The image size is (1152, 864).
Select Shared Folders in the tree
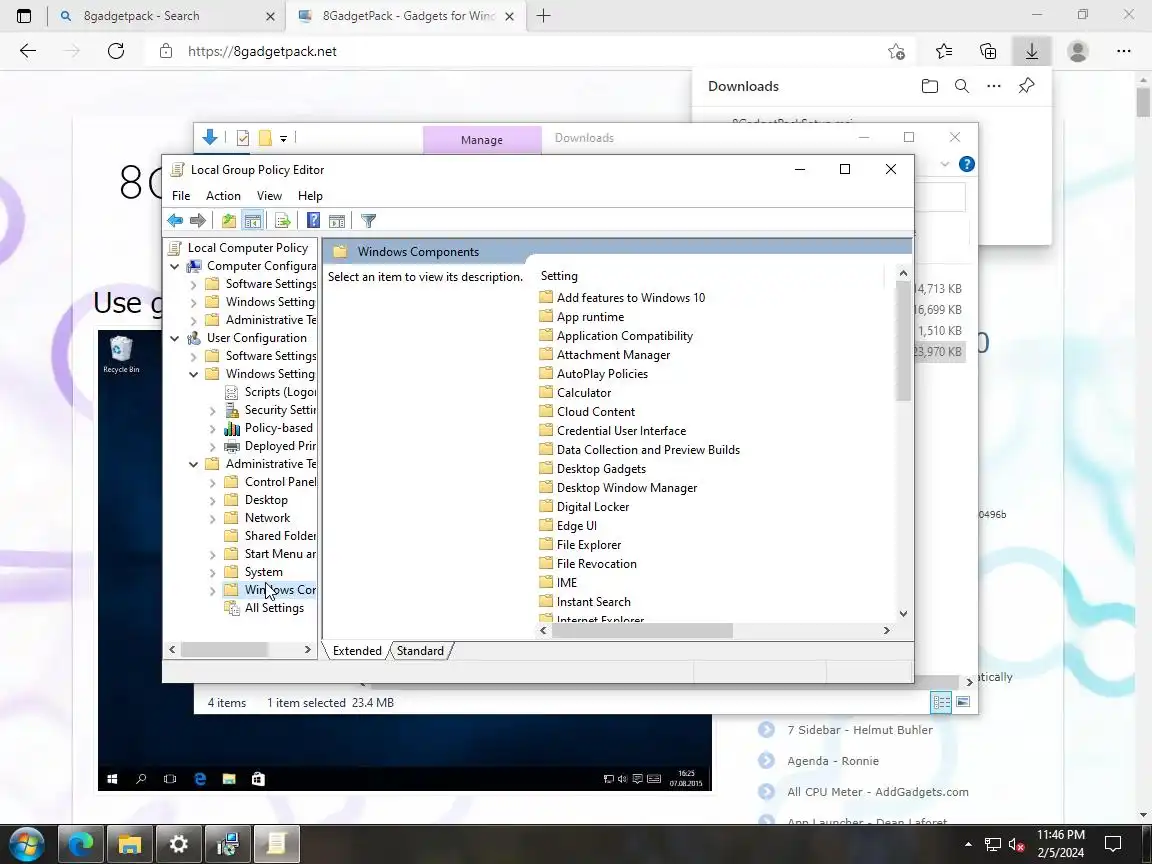click(280, 536)
